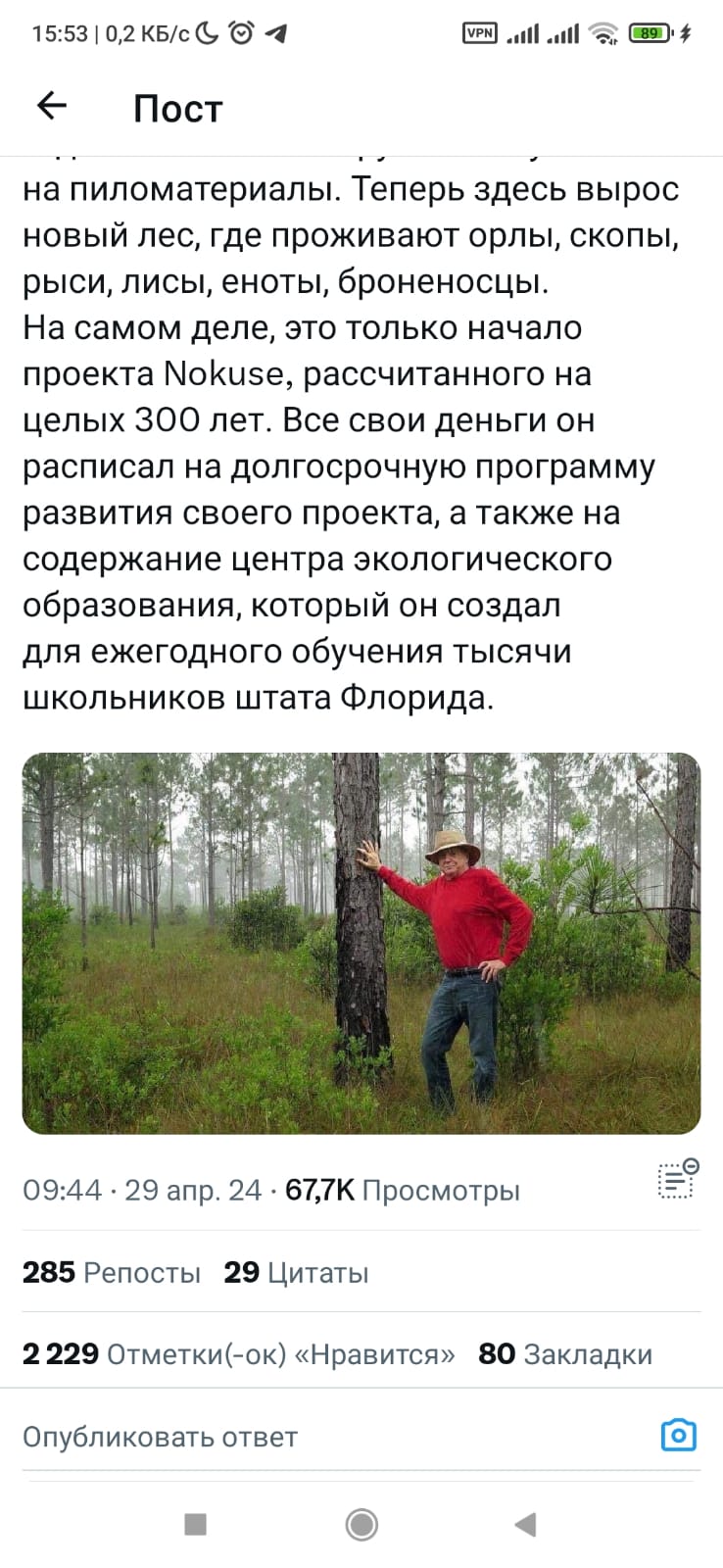Tap the Wi-Fi signal status icon
This screenshot has height=1568, width=723.
pos(604,33)
